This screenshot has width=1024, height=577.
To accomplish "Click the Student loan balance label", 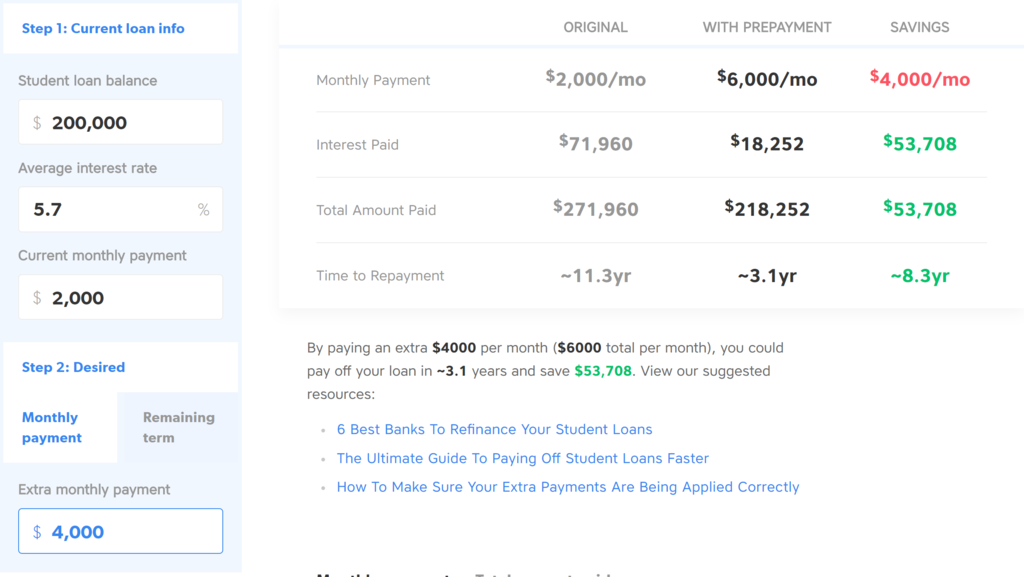I will (88, 81).
